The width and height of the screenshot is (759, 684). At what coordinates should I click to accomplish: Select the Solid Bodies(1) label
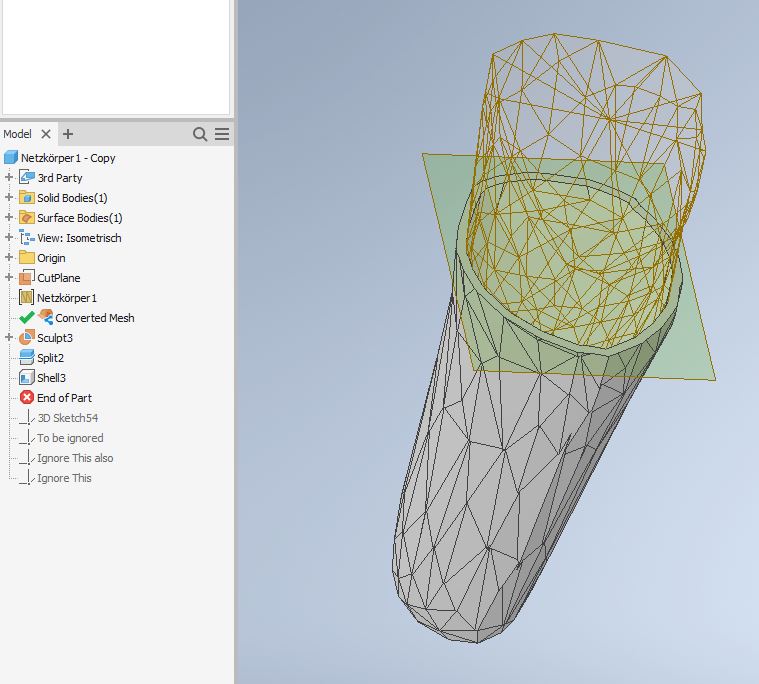72,198
